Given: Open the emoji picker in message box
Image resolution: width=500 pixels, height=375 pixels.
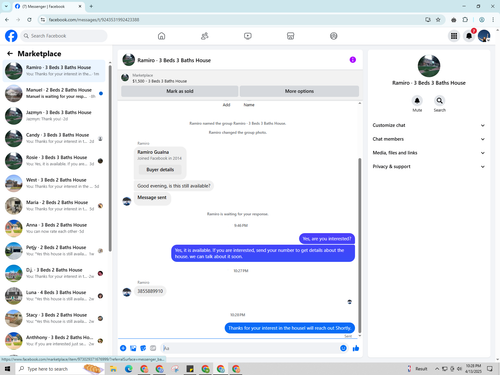Looking at the screenshot, I should tap(343, 348).
